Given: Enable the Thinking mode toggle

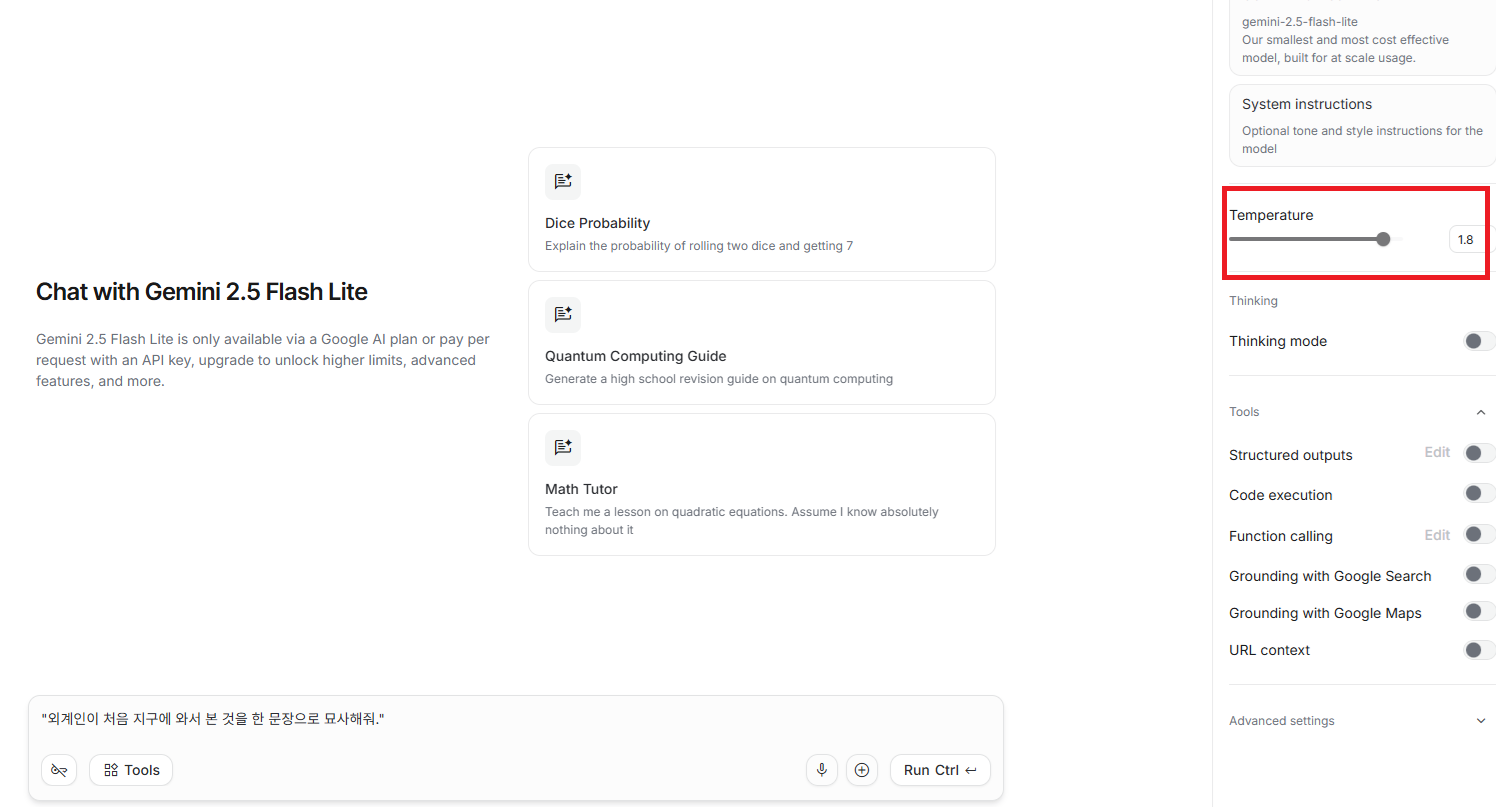Looking at the screenshot, I should [x=1479, y=341].
